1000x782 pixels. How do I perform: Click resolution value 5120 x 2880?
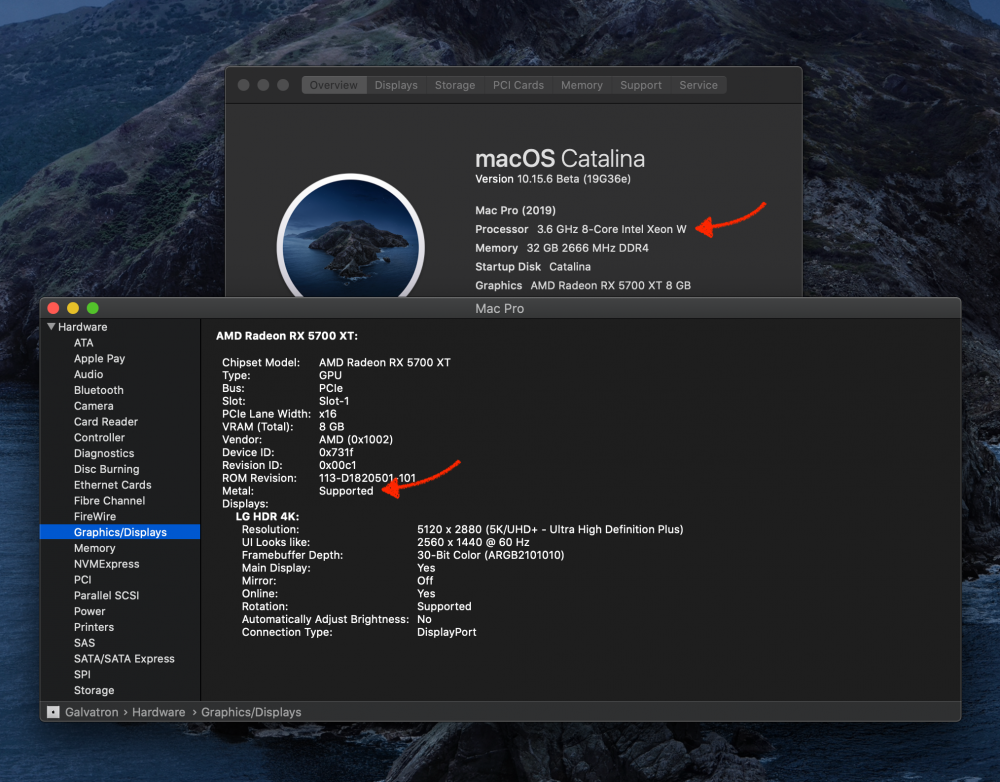550,529
